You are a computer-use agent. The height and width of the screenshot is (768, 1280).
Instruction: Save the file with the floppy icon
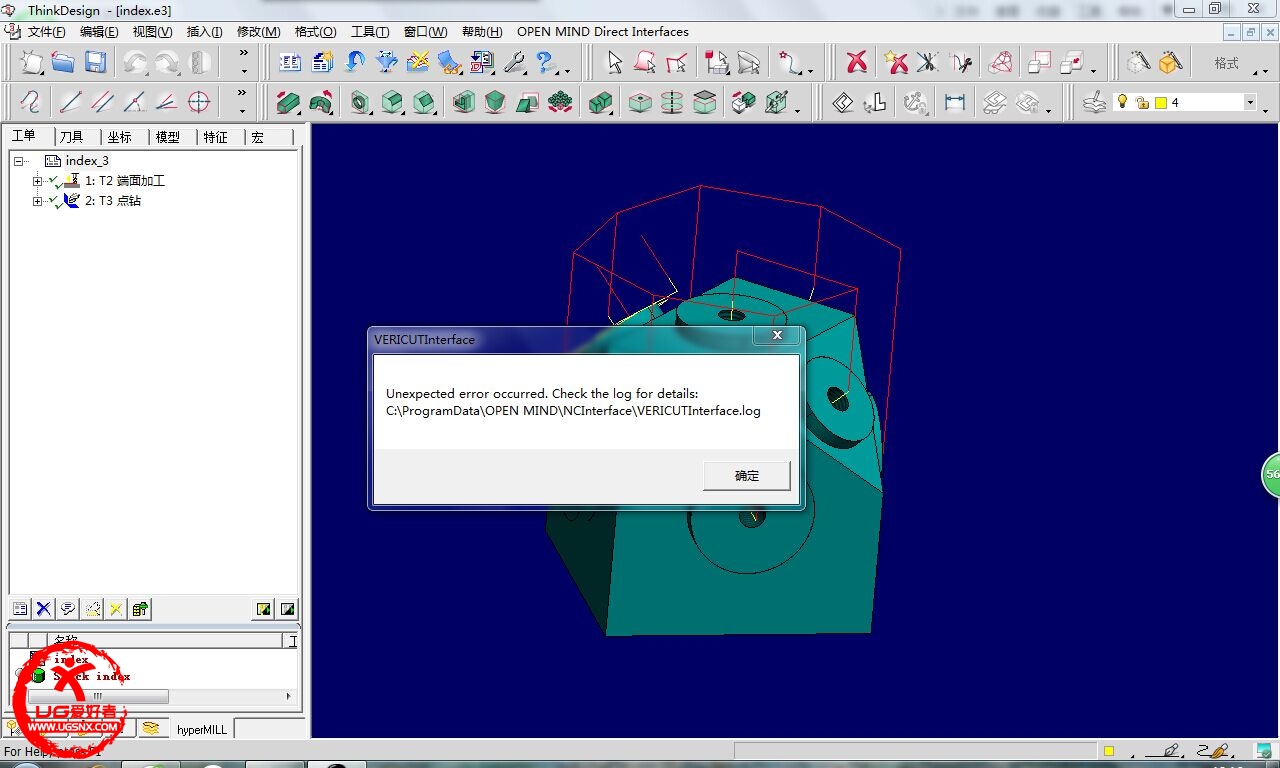click(95, 63)
